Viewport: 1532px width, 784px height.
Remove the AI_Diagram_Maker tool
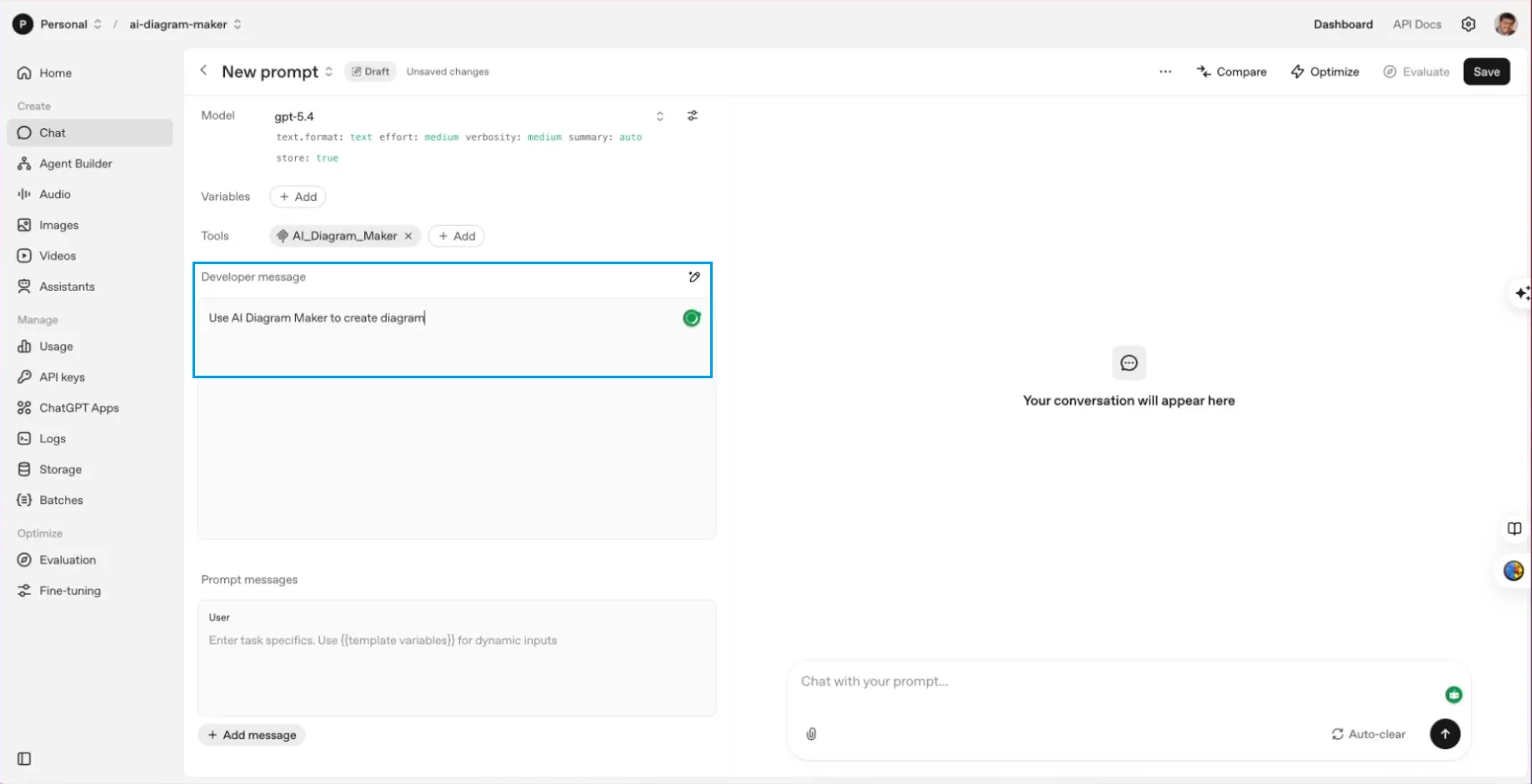tap(408, 236)
